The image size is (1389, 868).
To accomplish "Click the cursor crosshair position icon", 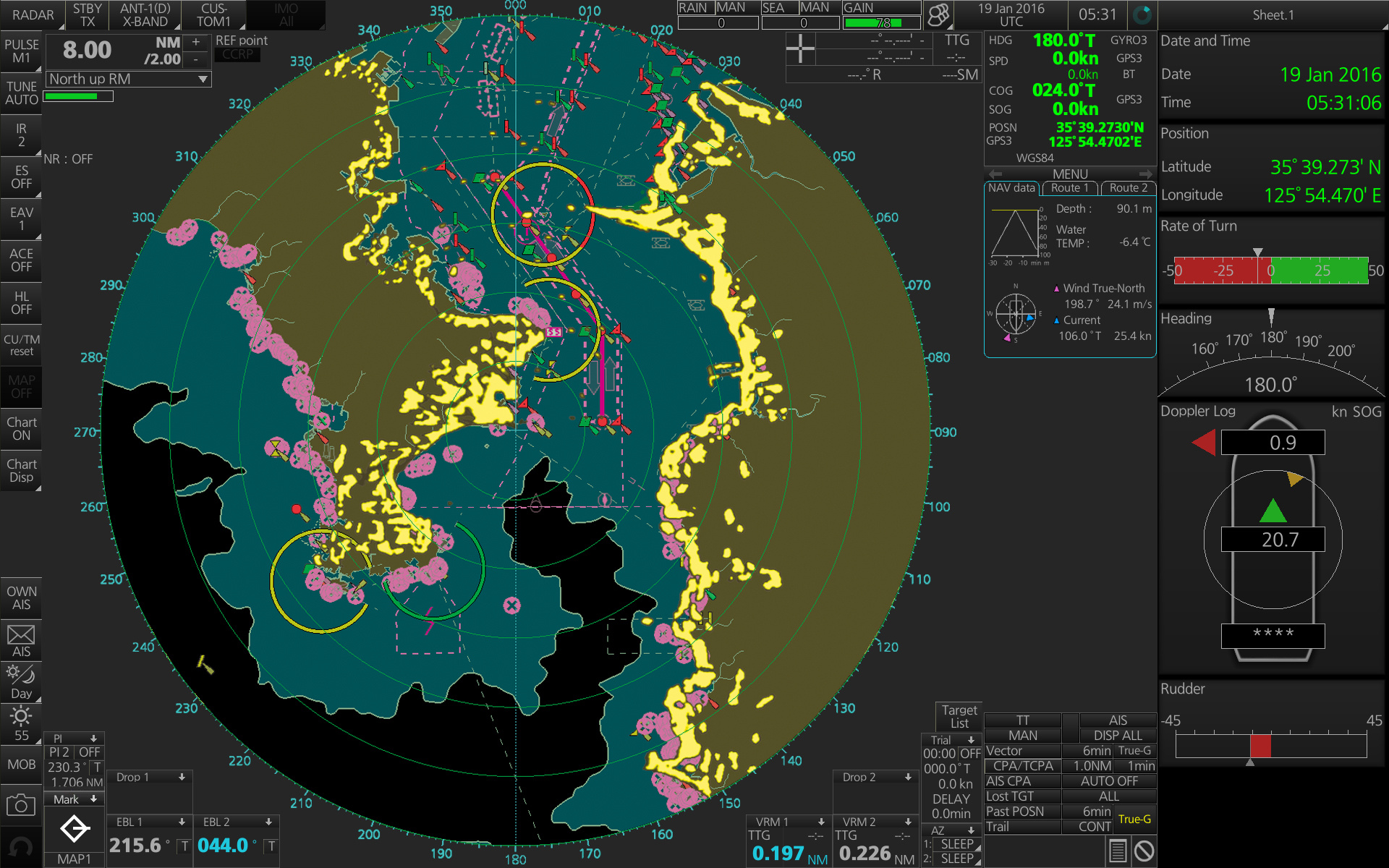I will pyautogui.click(x=800, y=49).
